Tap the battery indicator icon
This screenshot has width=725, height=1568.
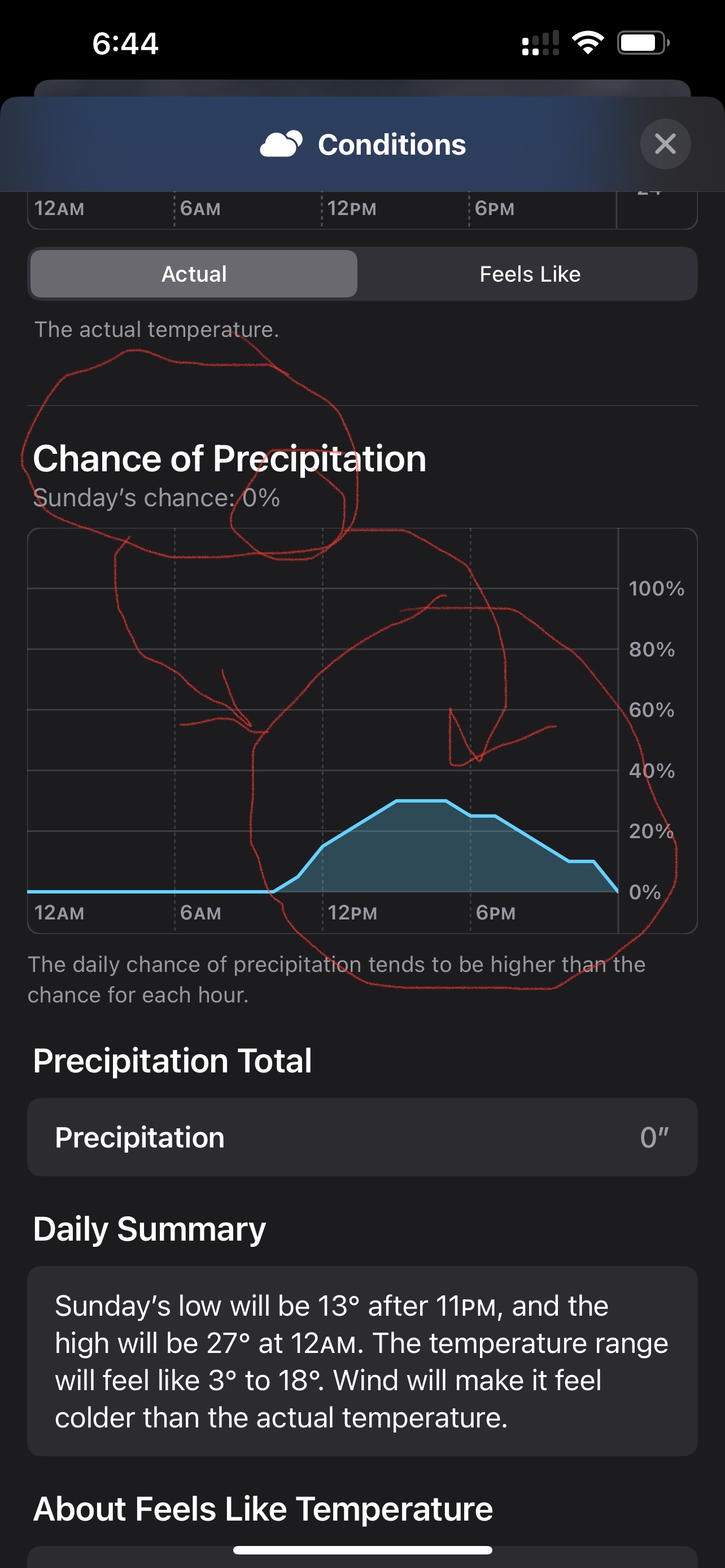coord(643,43)
